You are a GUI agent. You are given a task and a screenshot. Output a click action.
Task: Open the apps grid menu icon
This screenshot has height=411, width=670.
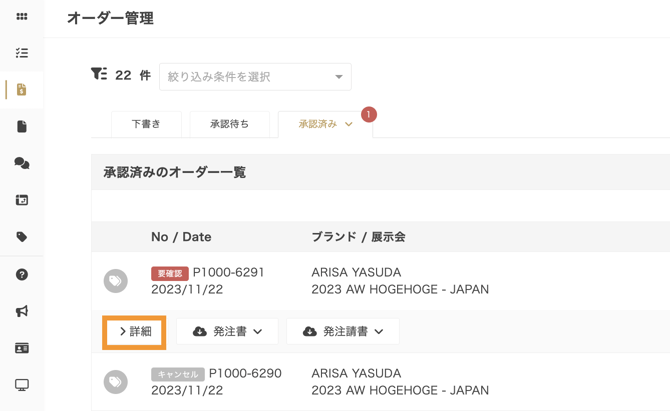22,17
